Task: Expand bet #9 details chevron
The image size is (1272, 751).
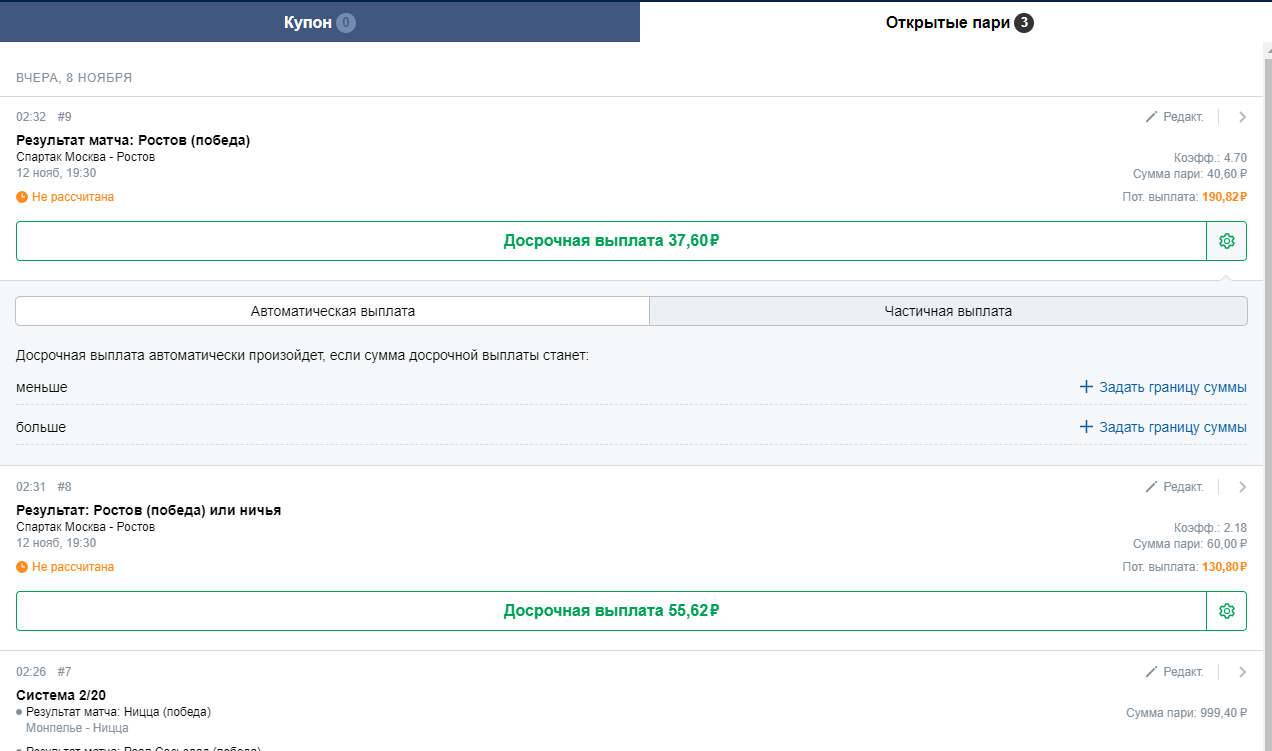Action: [x=1243, y=117]
